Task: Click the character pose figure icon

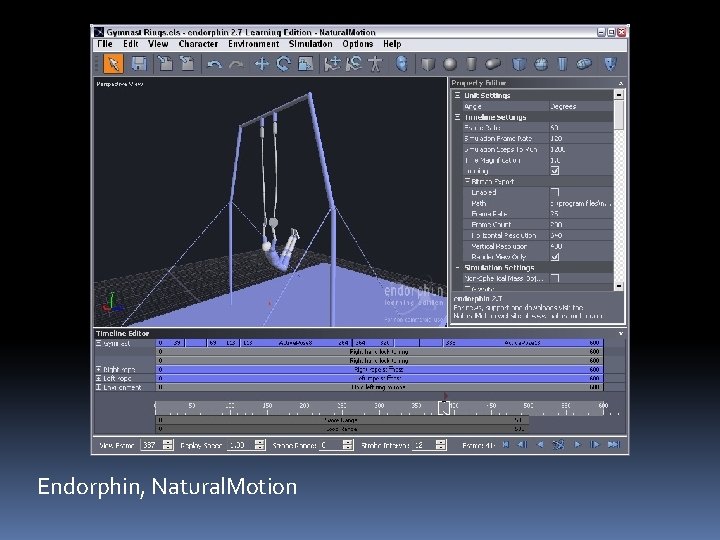Action: tap(376, 63)
